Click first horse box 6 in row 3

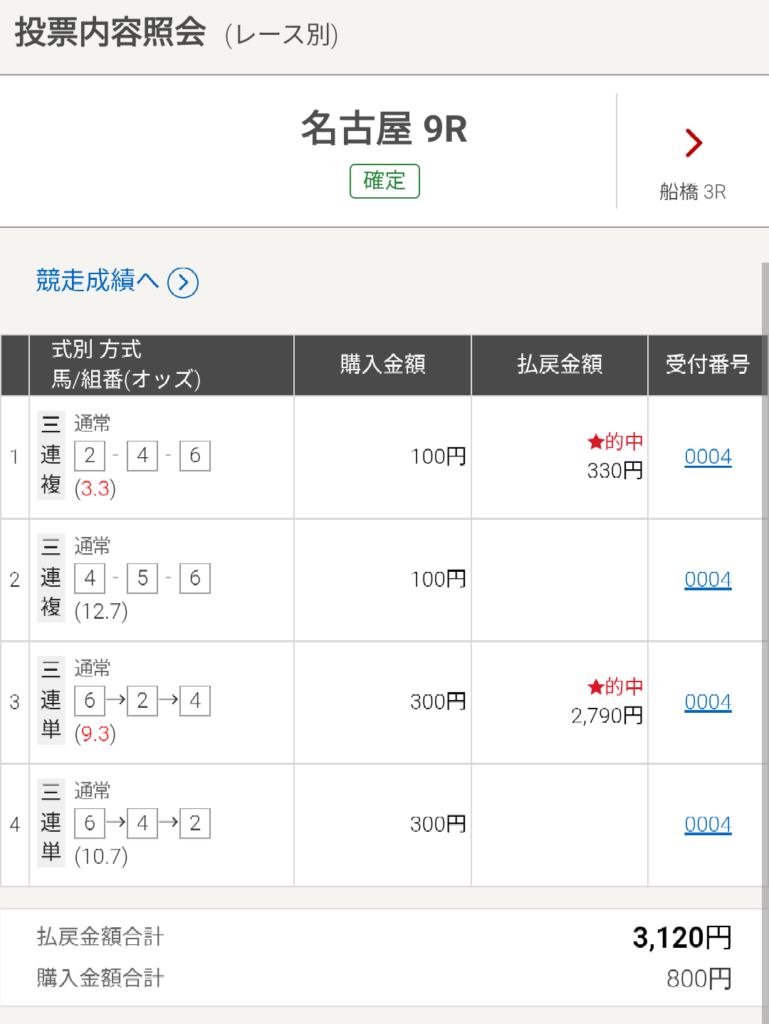90,701
